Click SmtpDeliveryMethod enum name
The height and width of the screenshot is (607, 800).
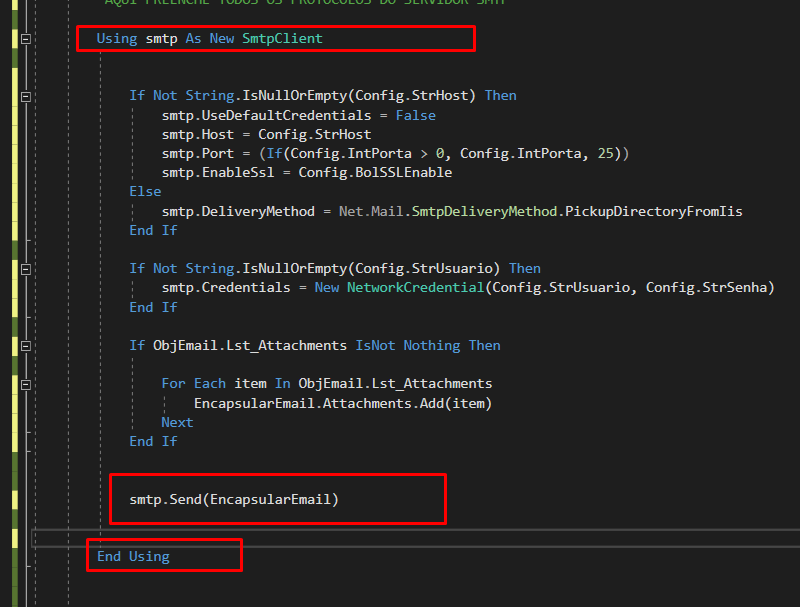click(484, 211)
